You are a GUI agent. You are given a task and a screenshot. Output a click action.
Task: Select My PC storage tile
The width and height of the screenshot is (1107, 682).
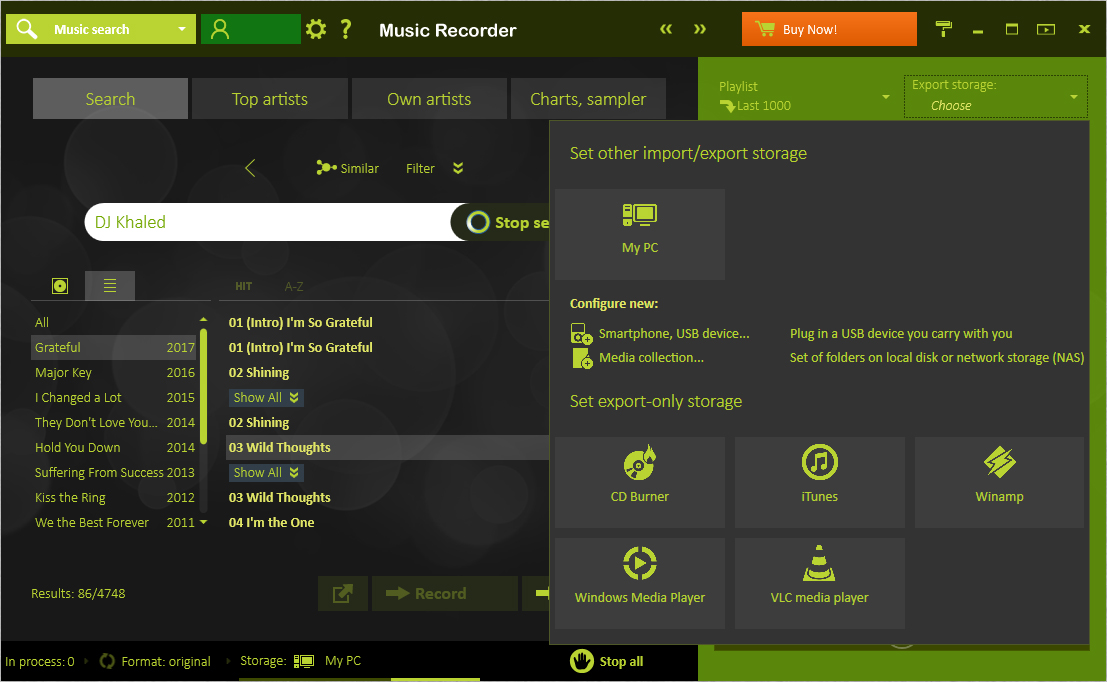pos(640,234)
